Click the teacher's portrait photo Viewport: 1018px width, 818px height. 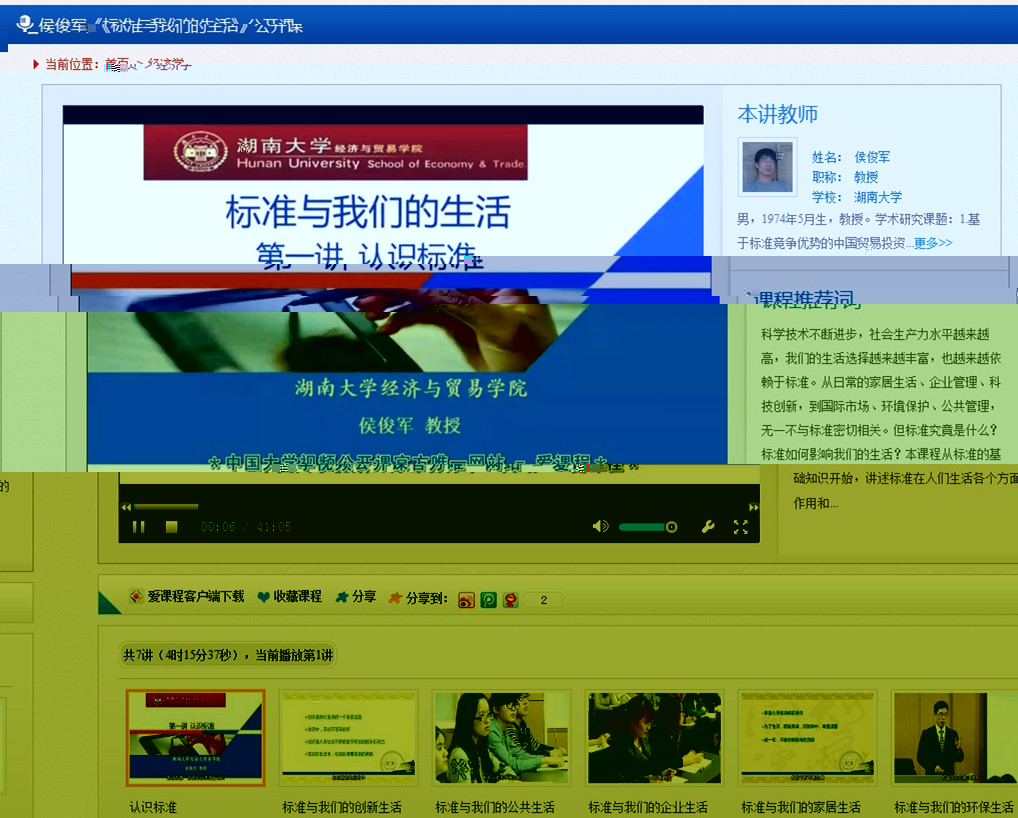[x=767, y=167]
